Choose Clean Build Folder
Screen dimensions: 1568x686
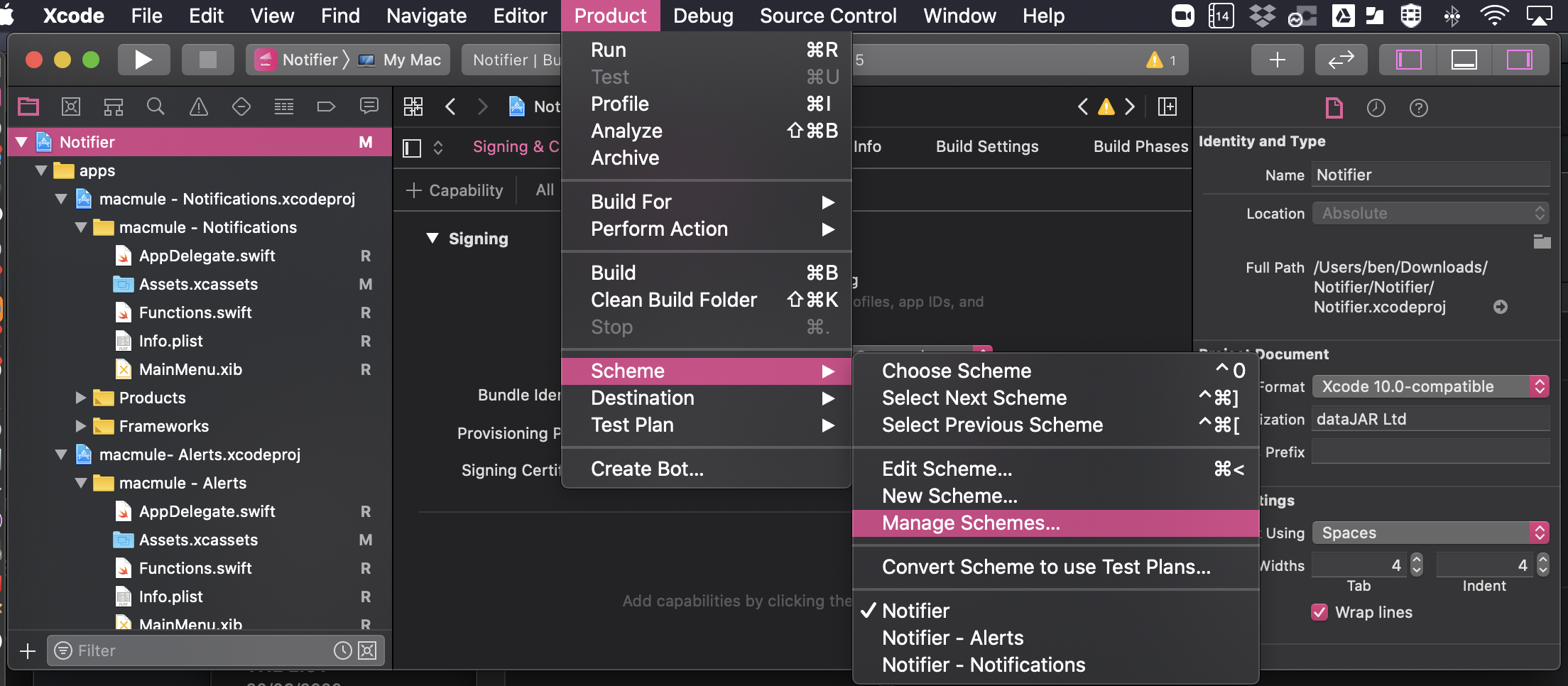point(706,300)
